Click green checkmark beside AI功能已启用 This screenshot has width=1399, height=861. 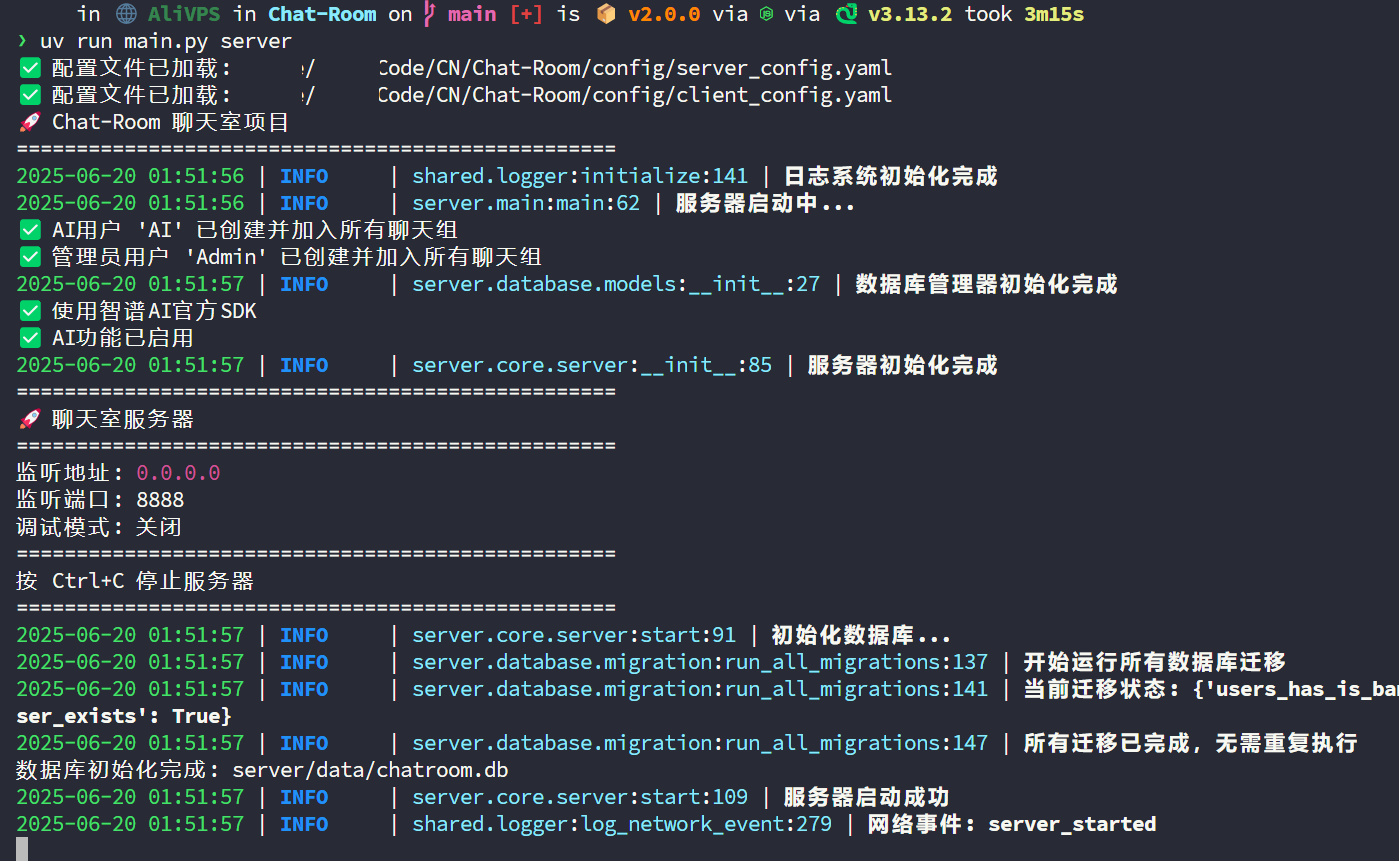coord(30,338)
